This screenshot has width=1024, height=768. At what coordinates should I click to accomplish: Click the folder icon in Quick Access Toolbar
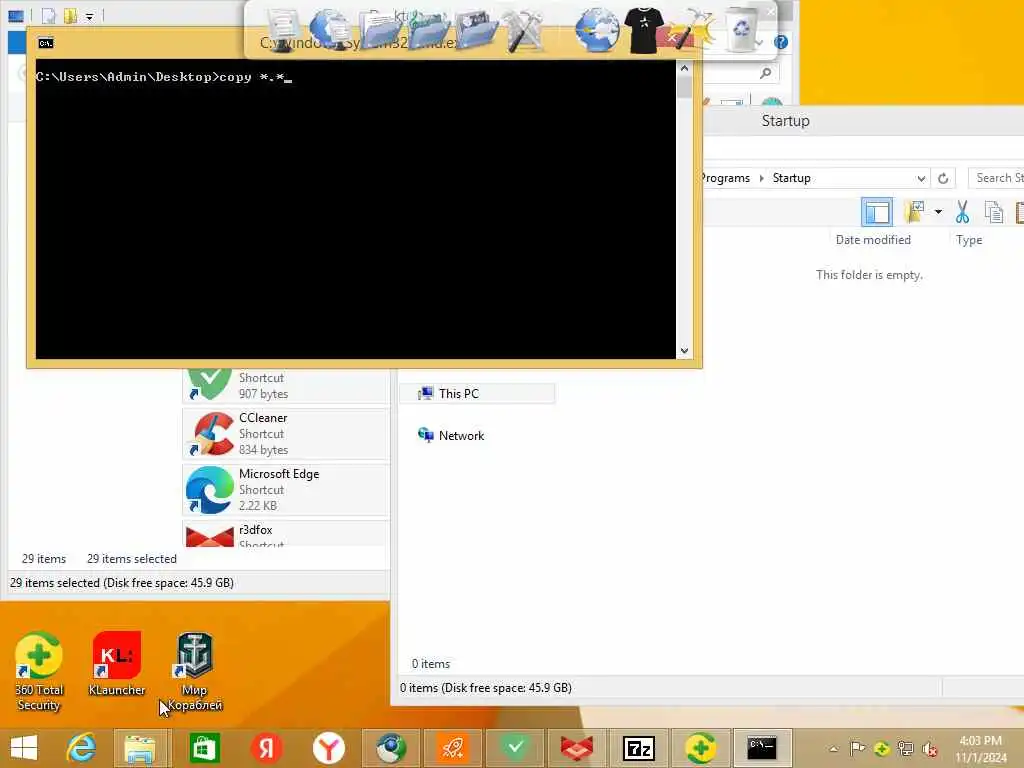coord(70,16)
